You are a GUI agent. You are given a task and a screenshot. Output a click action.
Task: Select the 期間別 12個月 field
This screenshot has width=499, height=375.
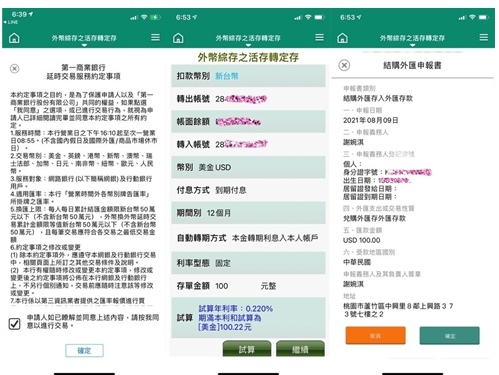(248, 213)
